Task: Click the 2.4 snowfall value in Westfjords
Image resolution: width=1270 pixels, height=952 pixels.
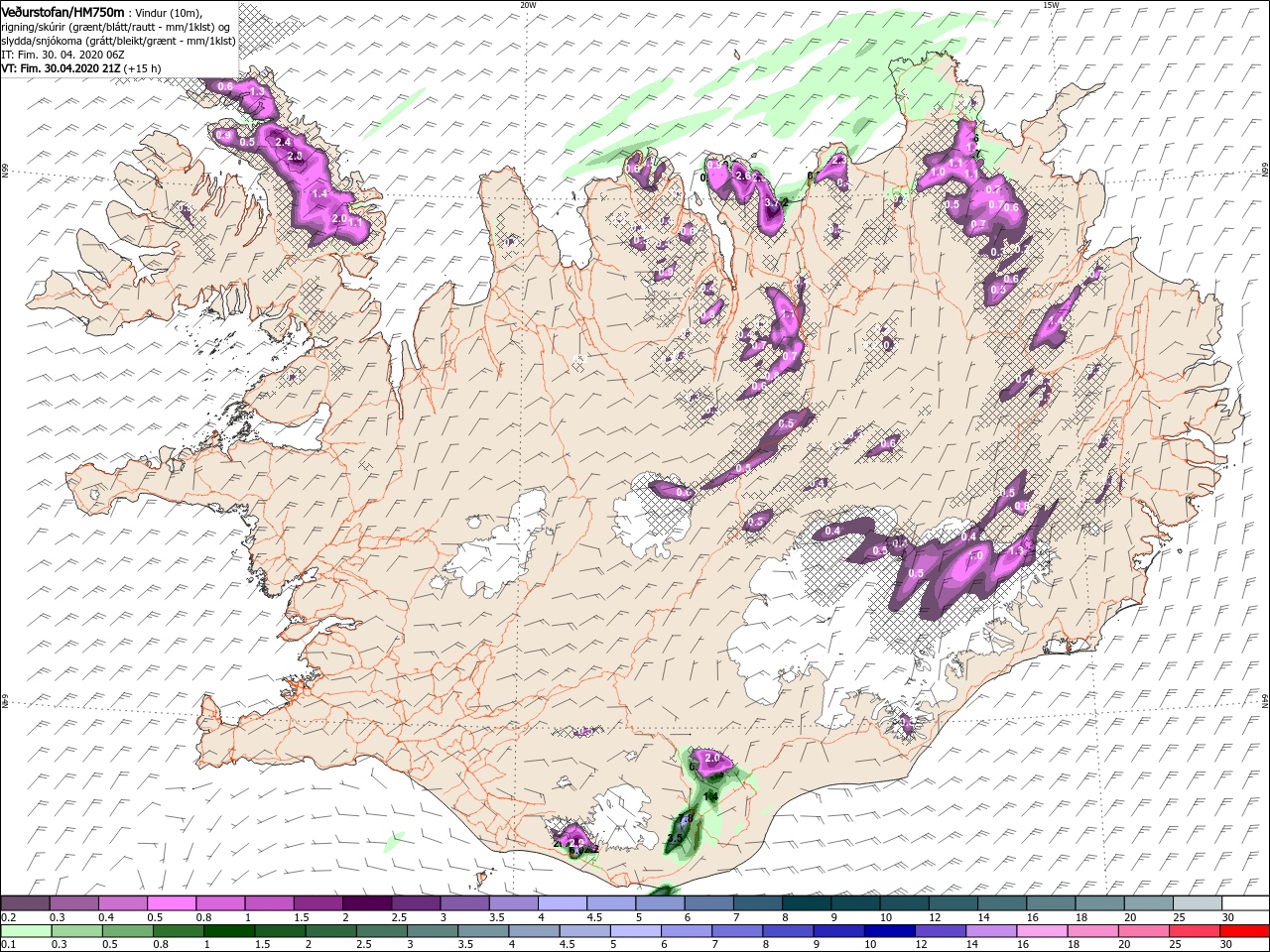Action: pyautogui.click(x=282, y=142)
